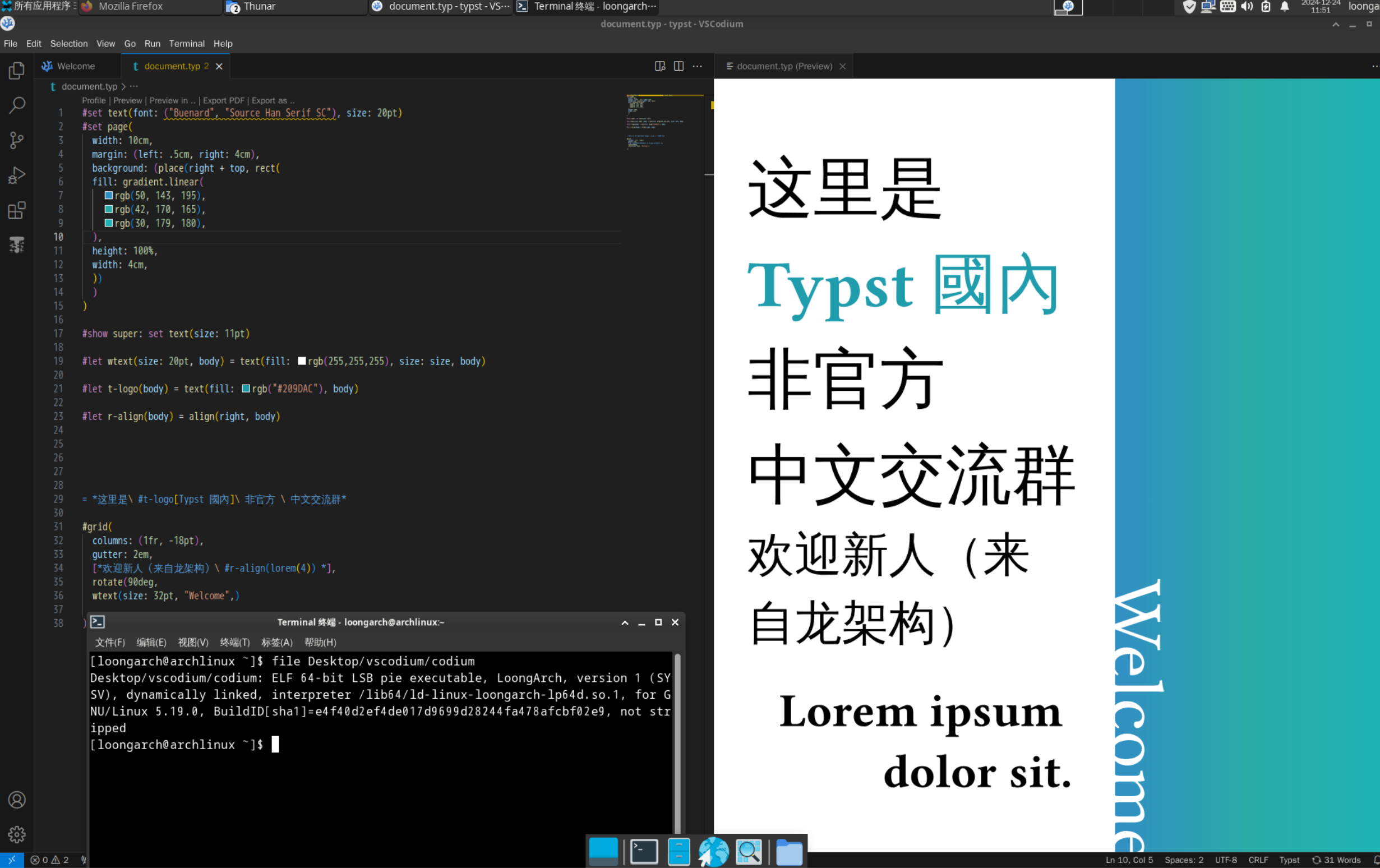Click the Typst preview icon in the editor toolbar
The image size is (1380, 868).
click(659, 67)
